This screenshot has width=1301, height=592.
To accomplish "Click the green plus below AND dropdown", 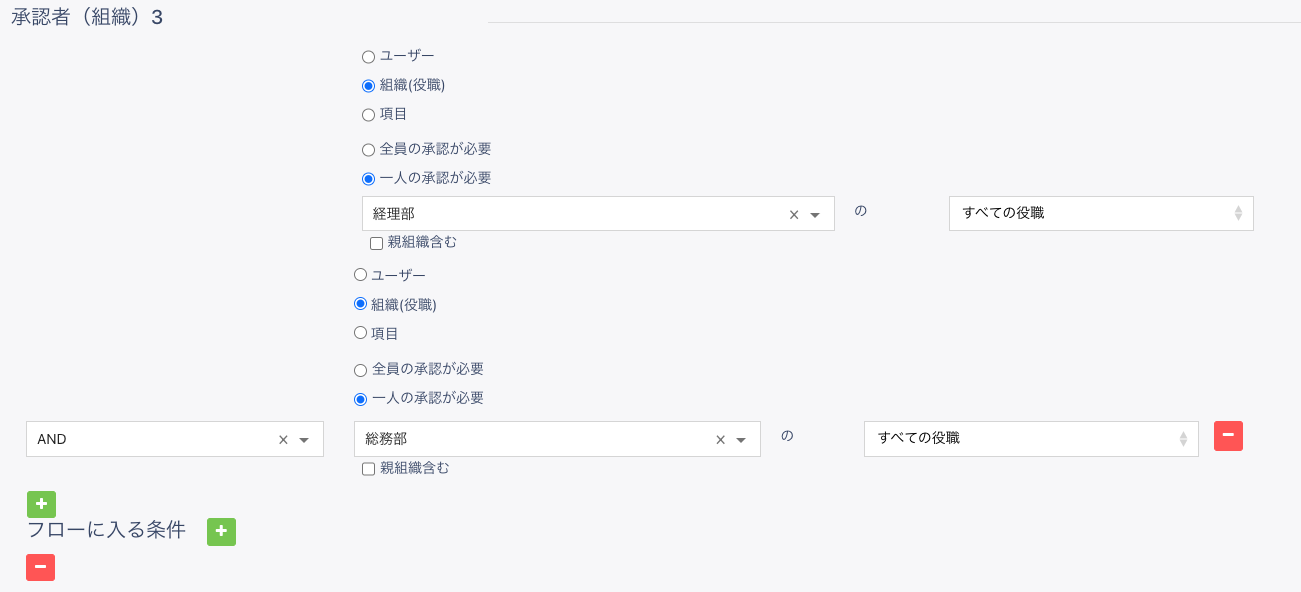I will 41,504.
